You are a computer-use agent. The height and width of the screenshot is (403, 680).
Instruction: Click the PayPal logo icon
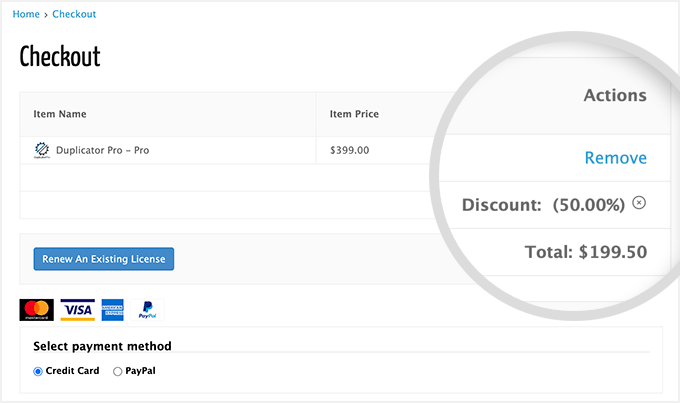pyautogui.click(x=146, y=310)
